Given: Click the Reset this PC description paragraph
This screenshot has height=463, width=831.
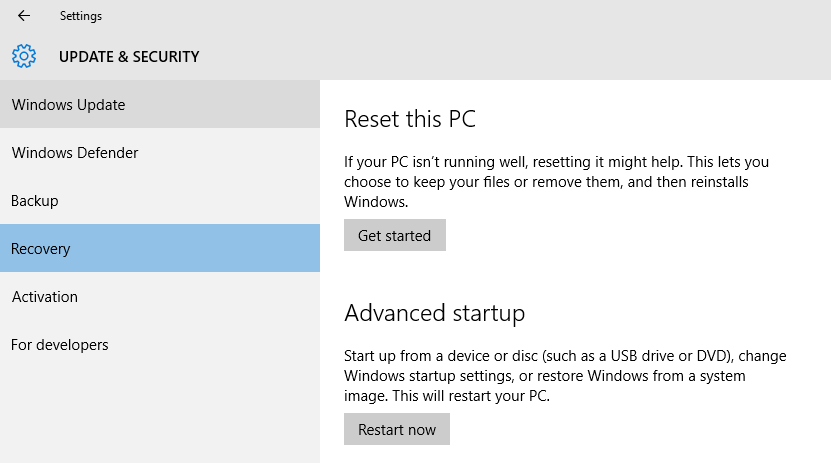Looking at the screenshot, I should (556, 182).
